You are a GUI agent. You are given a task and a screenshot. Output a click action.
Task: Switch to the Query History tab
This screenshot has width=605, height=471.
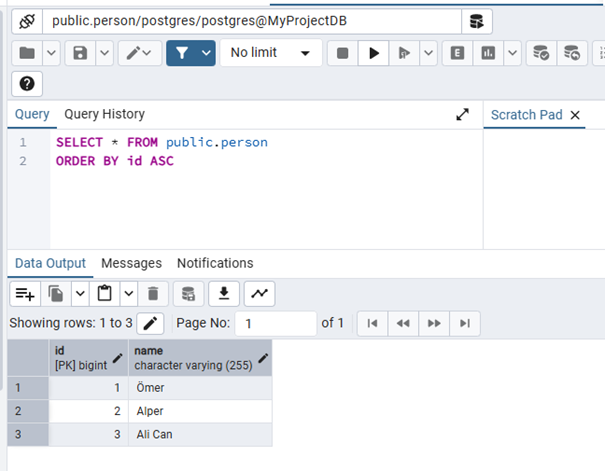tap(104, 114)
